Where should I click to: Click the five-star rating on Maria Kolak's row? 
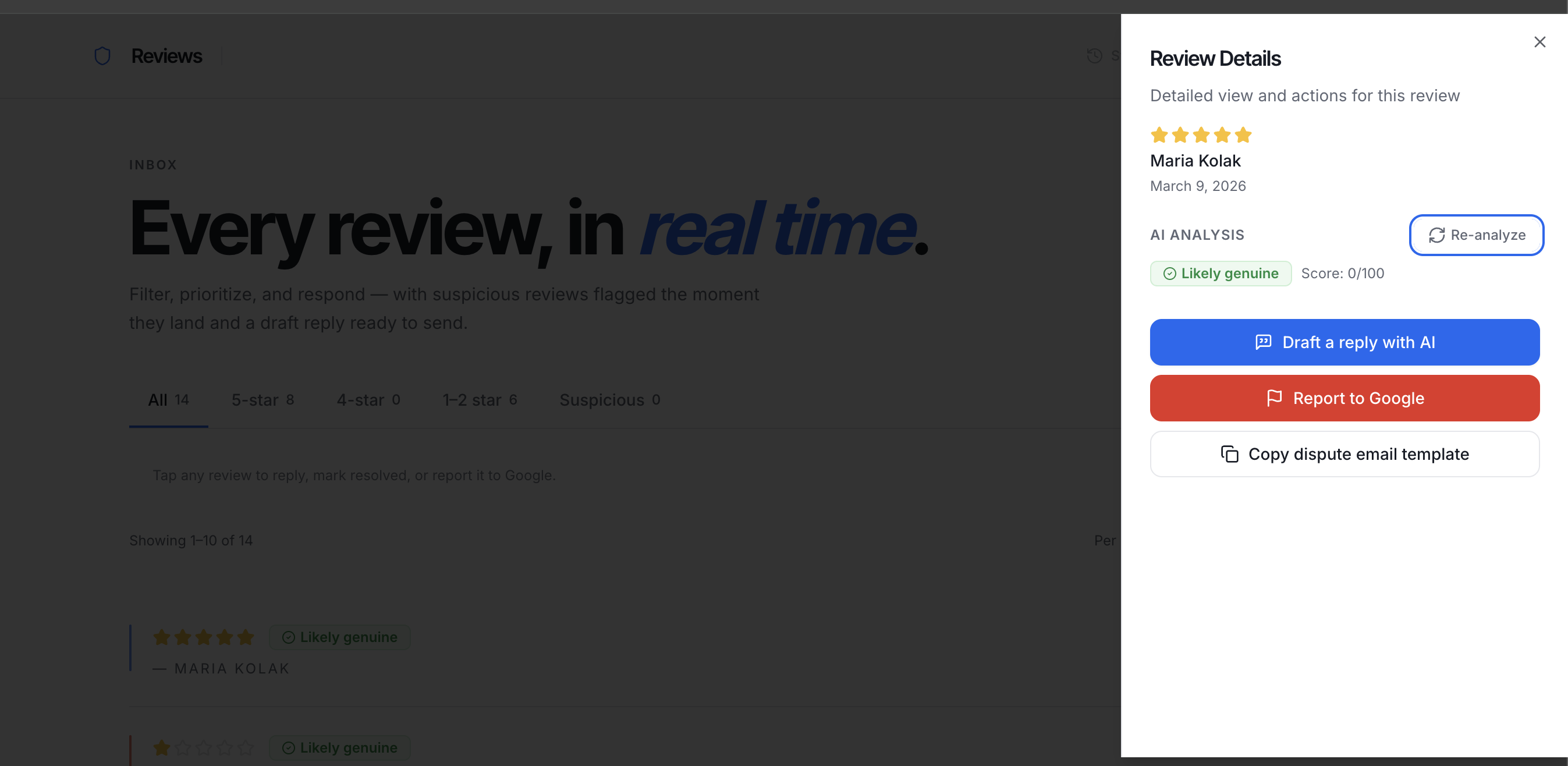(203, 637)
